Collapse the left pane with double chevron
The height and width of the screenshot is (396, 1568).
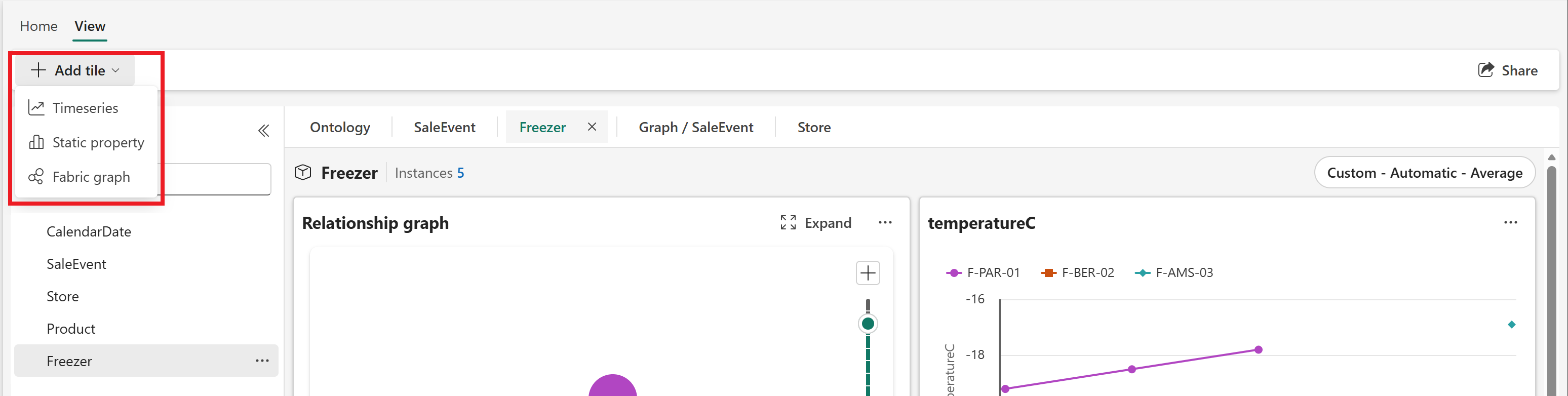point(263,131)
